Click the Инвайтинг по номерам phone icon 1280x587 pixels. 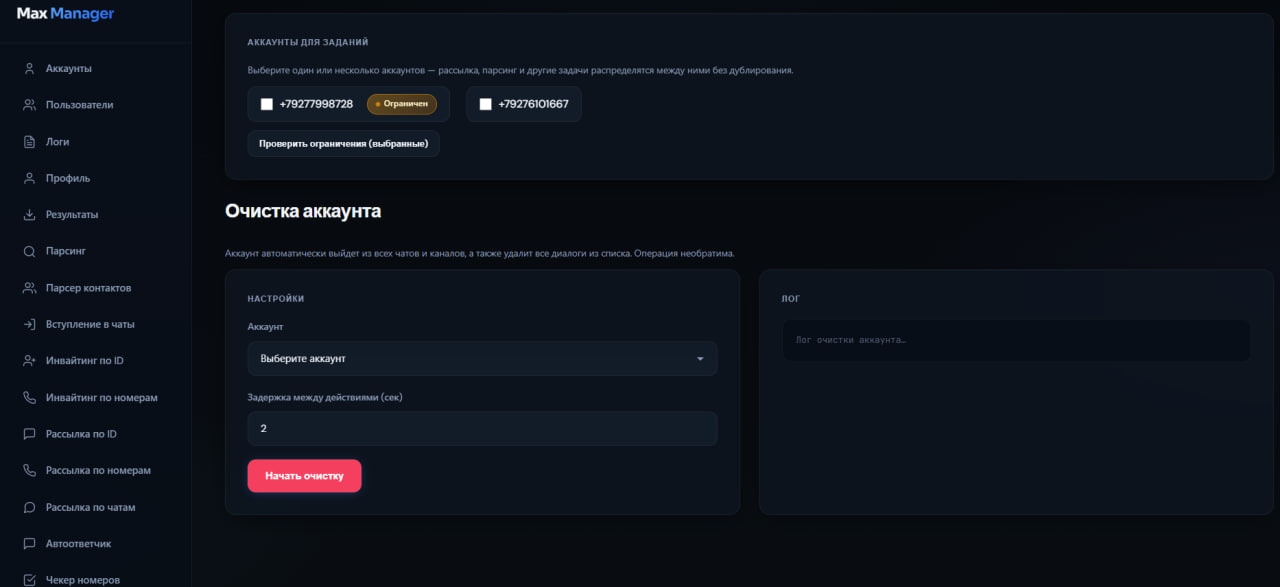(x=29, y=398)
